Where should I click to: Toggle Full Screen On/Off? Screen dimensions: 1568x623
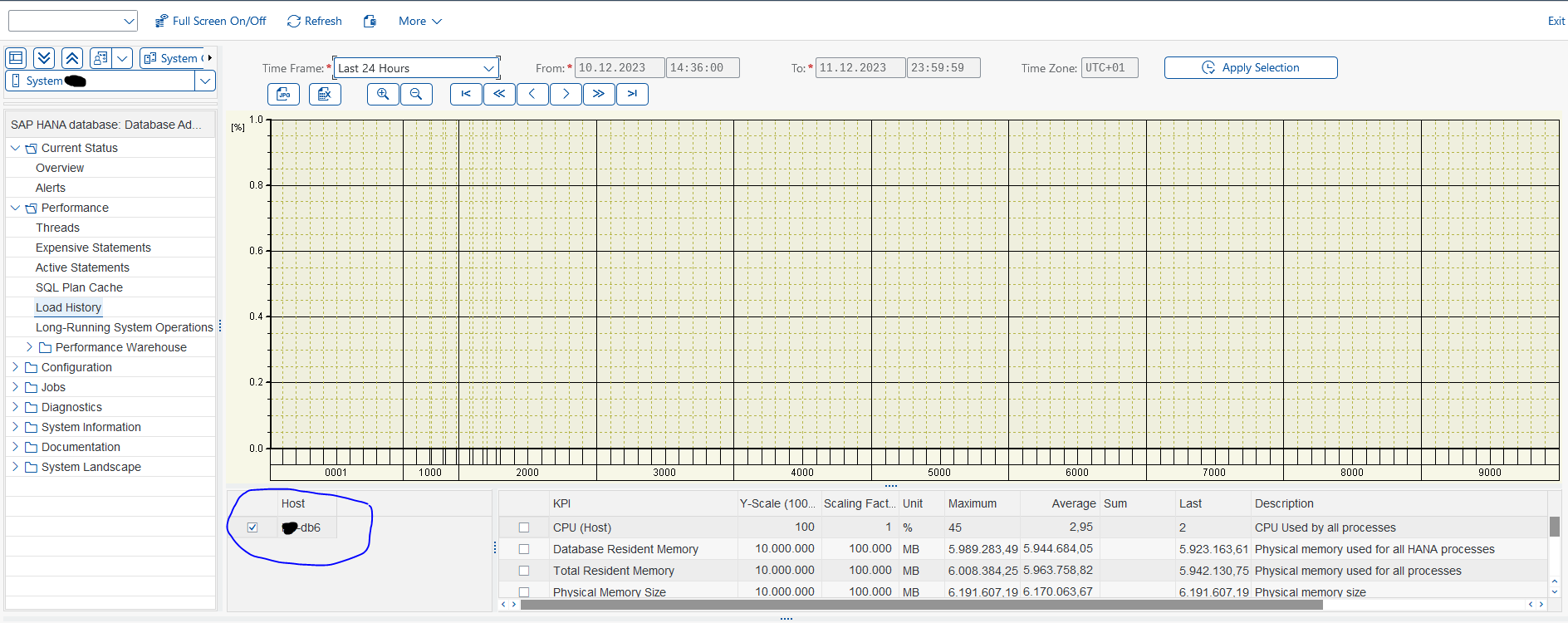click(210, 21)
